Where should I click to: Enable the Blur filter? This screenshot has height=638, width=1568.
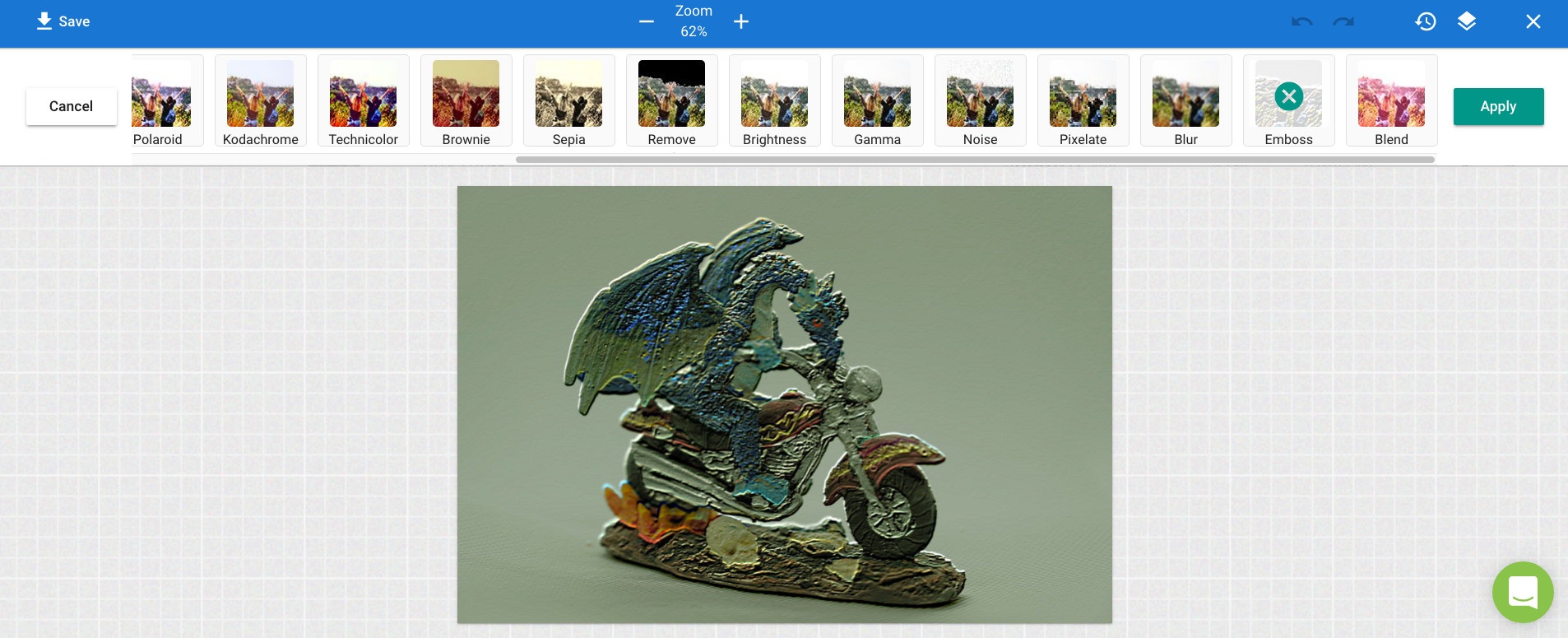click(1185, 100)
